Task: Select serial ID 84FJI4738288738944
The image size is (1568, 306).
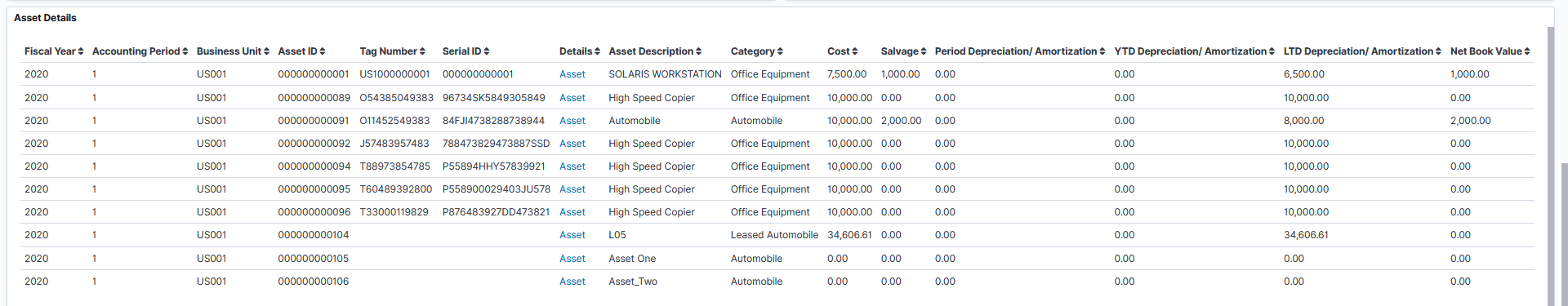Action: [x=493, y=121]
